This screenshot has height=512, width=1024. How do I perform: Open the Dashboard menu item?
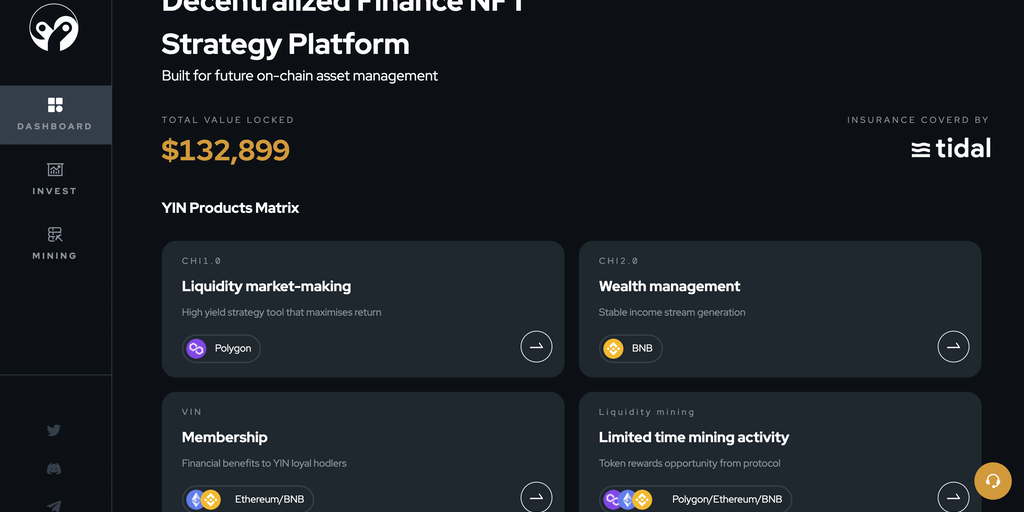pyautogui.click(x=55, y=115)
